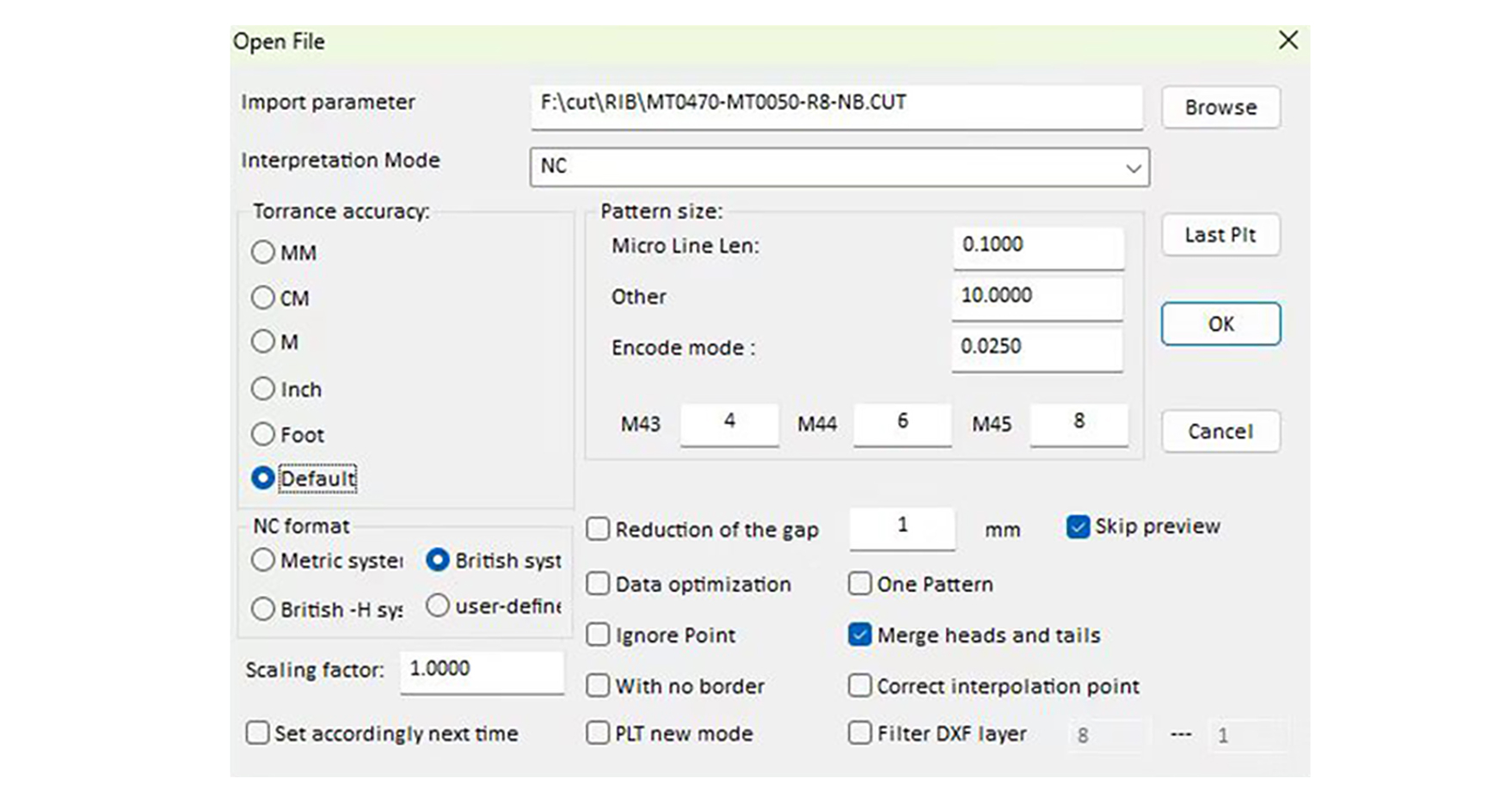
Task: Click the Last Plt button
Action: click(x=1220, y=235)
